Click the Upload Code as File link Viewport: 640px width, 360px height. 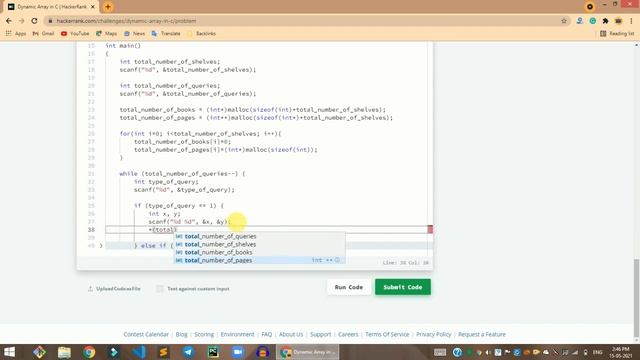click(114, 289)
